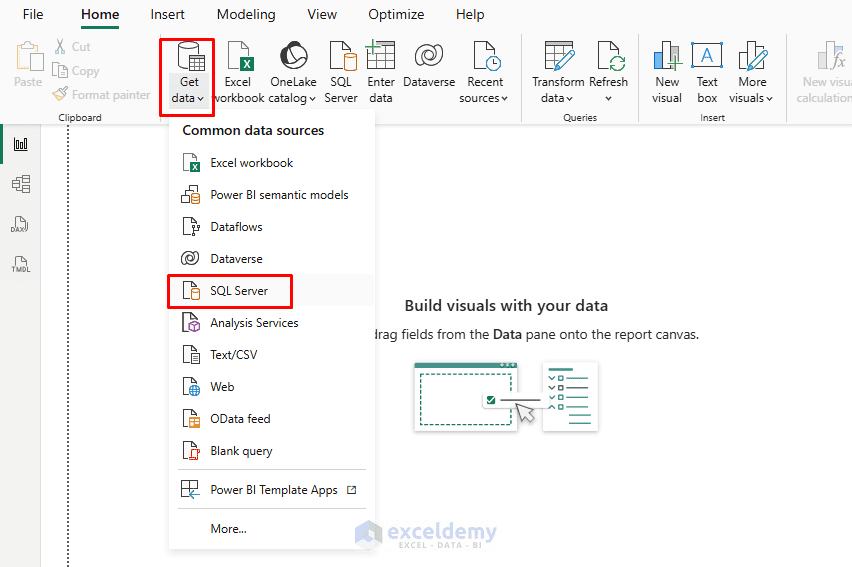This screenshot has width=852, height=567.
Task: Choose Dataverse from the dropdown menu
Action: [271, 259]
